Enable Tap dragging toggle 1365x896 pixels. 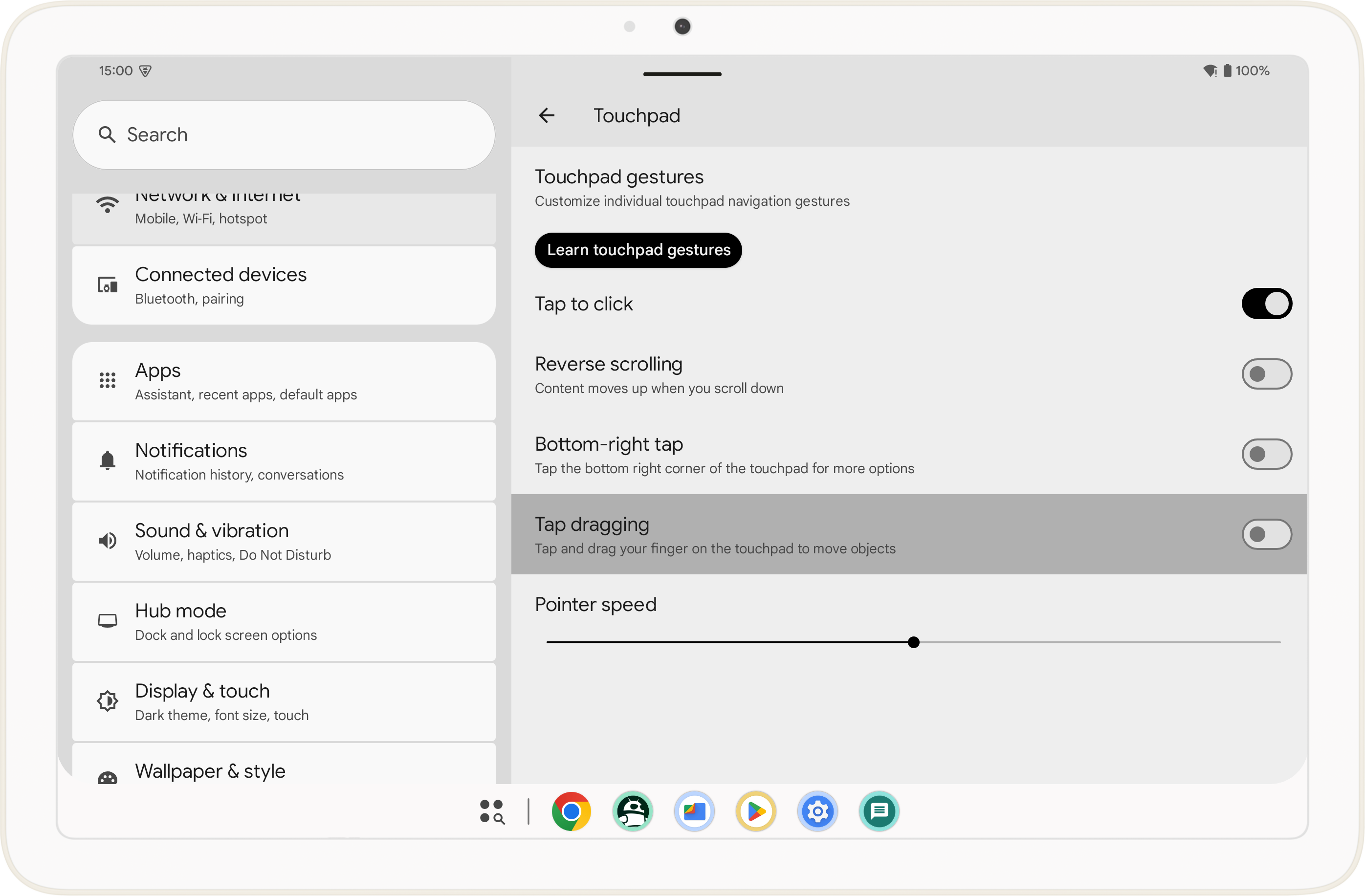pos(1265,534)
